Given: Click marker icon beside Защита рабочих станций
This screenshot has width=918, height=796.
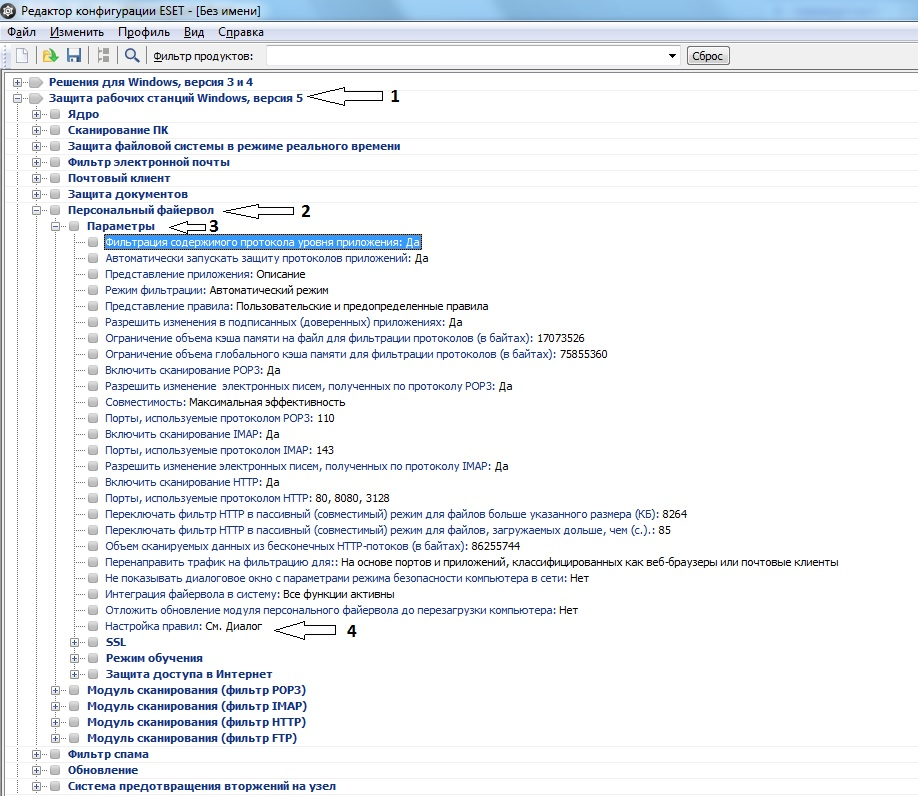Looking at the screenshot, I should tap(36, 98).
